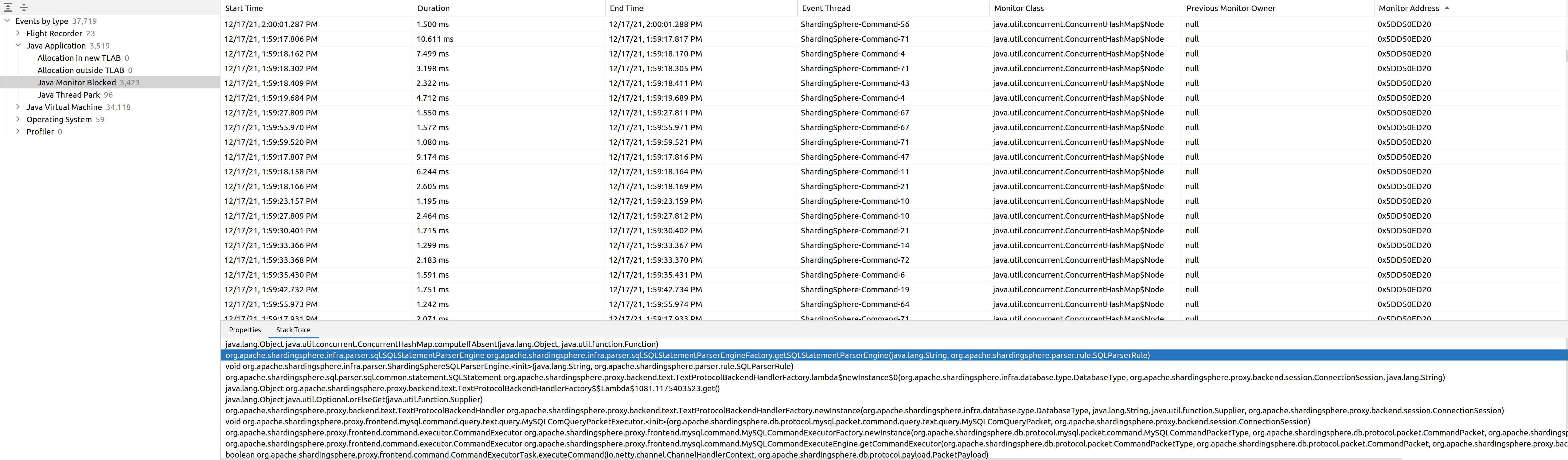The image size is (1568, 460).
Task: Expand the Flight Recorder node
Action: 18,33
